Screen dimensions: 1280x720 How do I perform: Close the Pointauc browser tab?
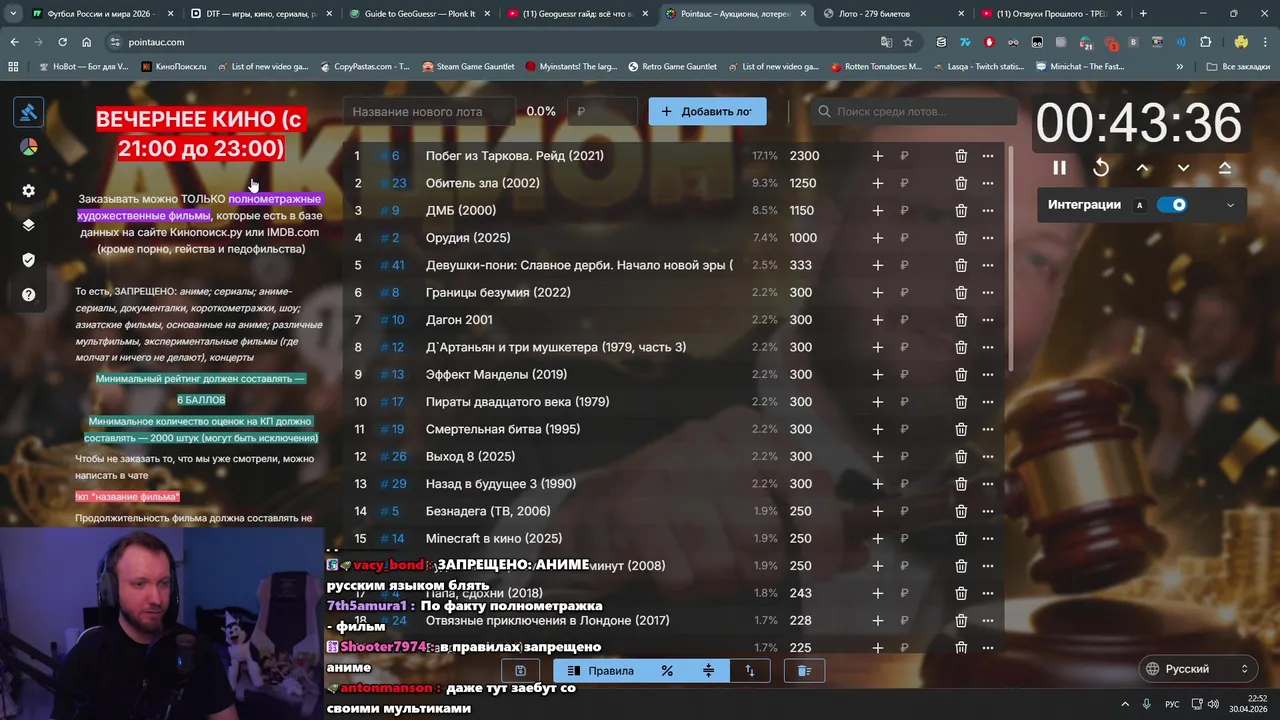point(803,14)
